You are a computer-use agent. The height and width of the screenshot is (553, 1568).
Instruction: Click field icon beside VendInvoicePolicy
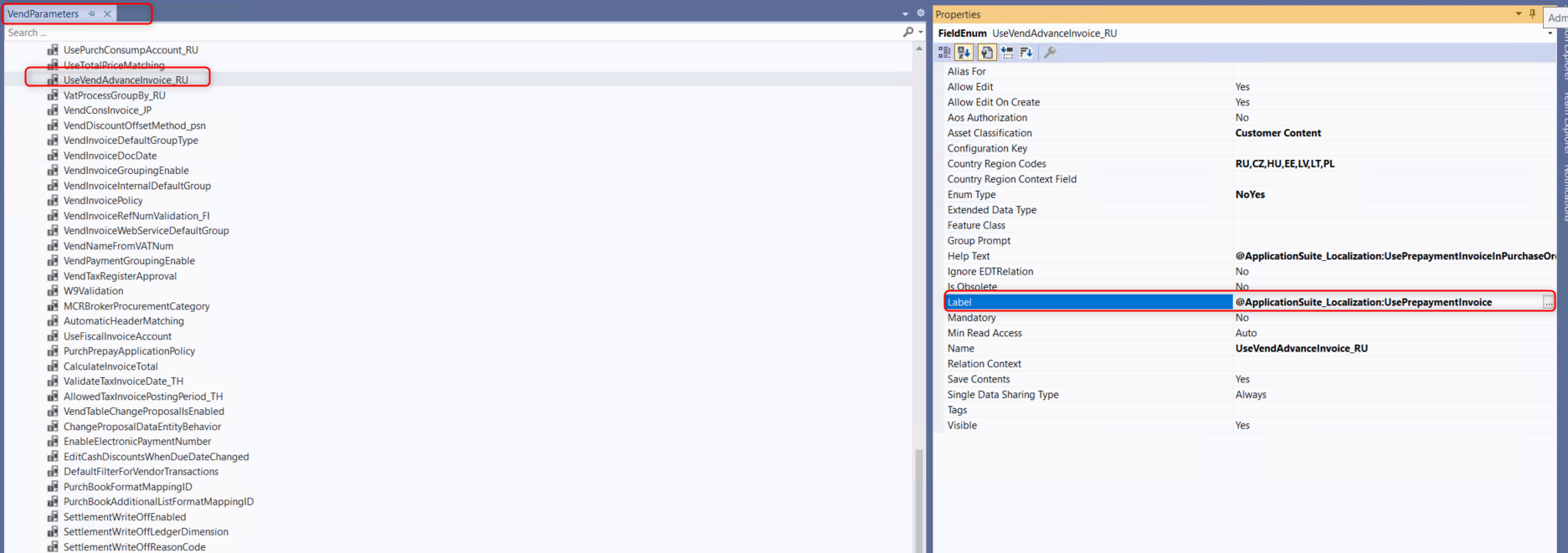pyautogui.click(x=53, y=201)
